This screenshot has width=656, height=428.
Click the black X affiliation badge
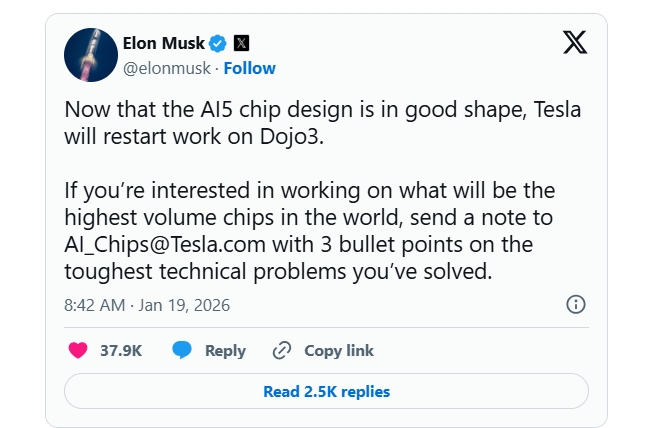(x=241, y=43)
